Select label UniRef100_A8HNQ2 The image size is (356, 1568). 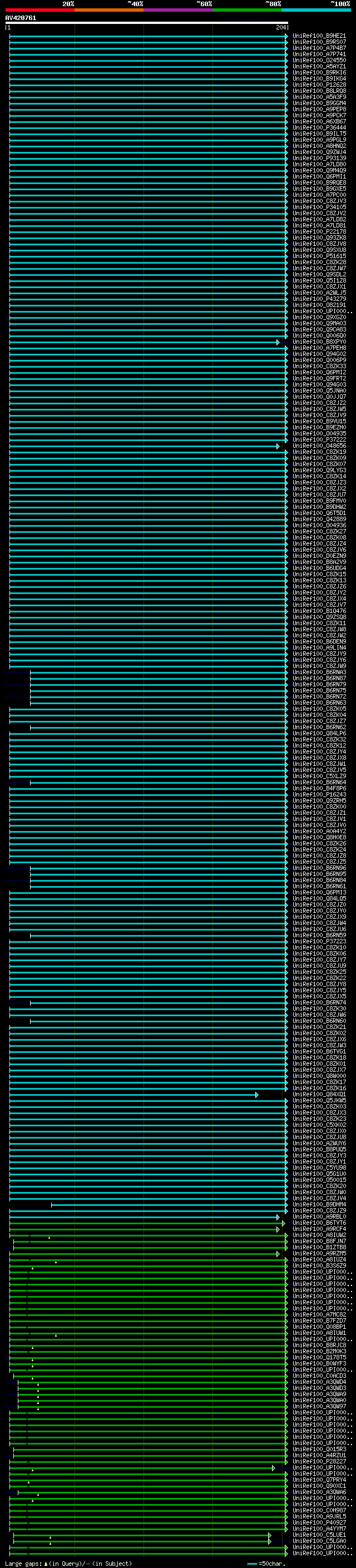tap(319, 146)
